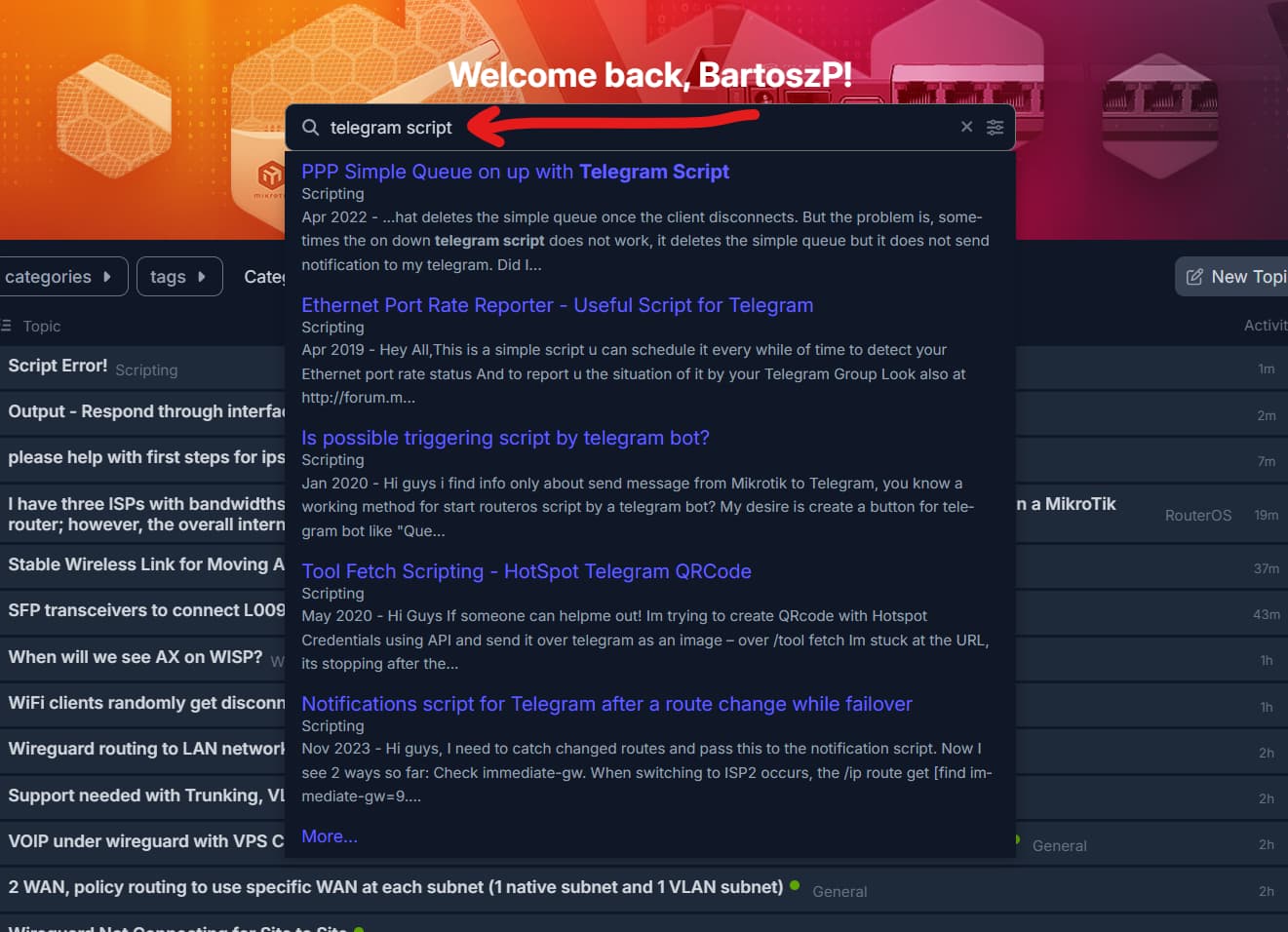Open result 'Ethernet Port Rate Reporter - Useful Script for Telegram'
Image resolution: width=1288 pixels, height=932 pixels.
click(x=557, y=305)
